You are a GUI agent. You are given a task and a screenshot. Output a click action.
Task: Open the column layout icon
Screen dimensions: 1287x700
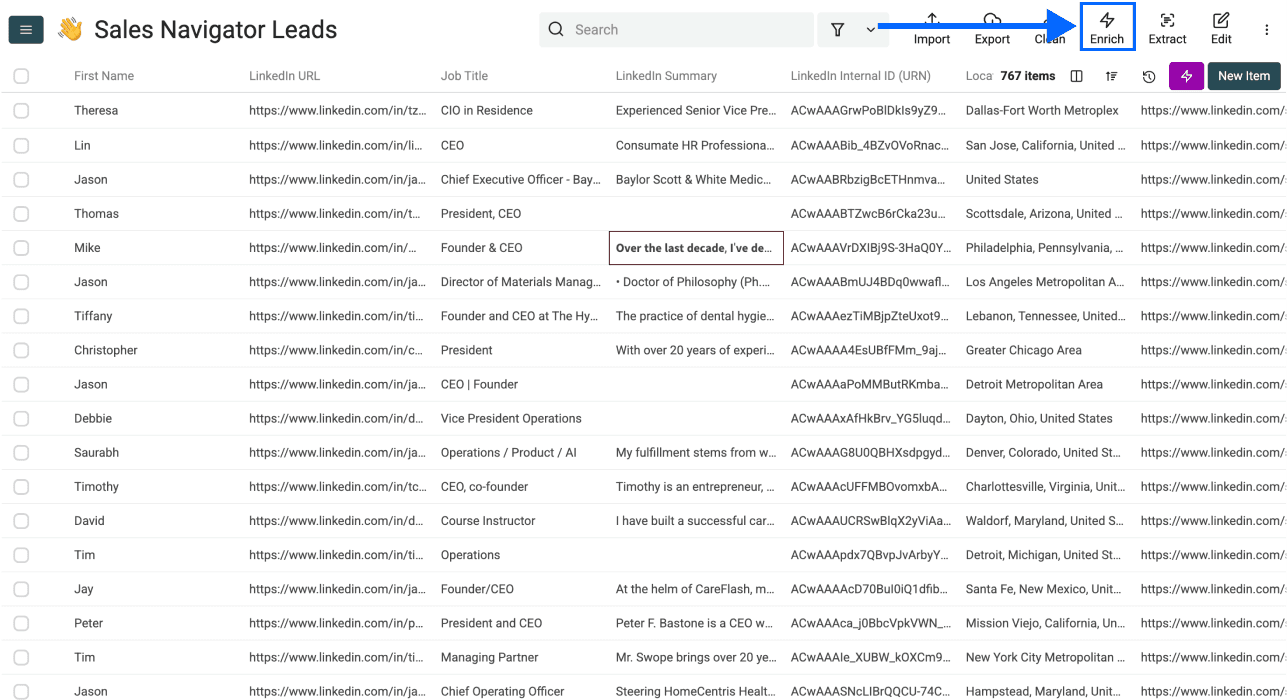(x=1076, y=76)
